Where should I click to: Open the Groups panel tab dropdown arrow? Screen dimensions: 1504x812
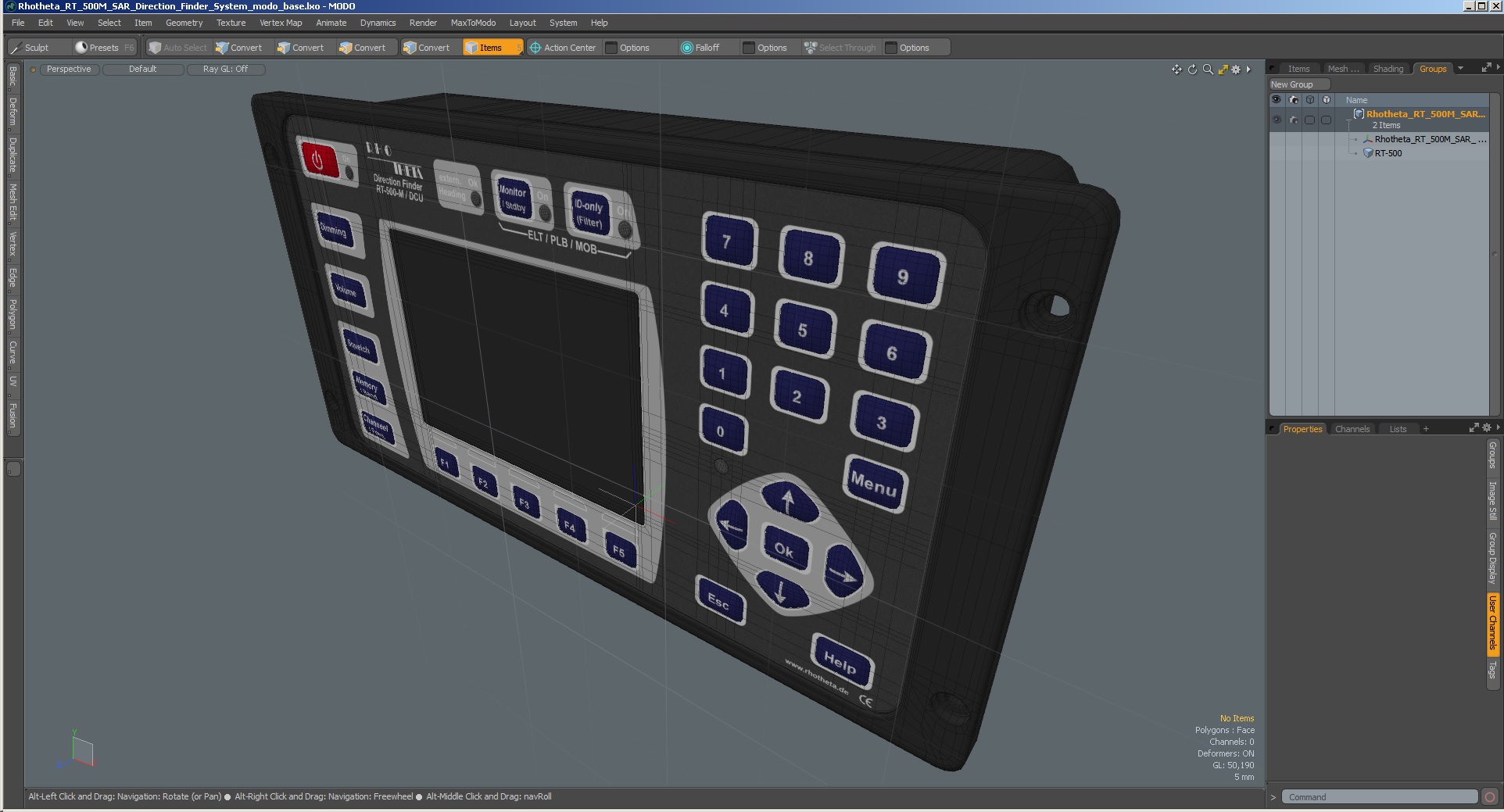(x=1460, y=69)
